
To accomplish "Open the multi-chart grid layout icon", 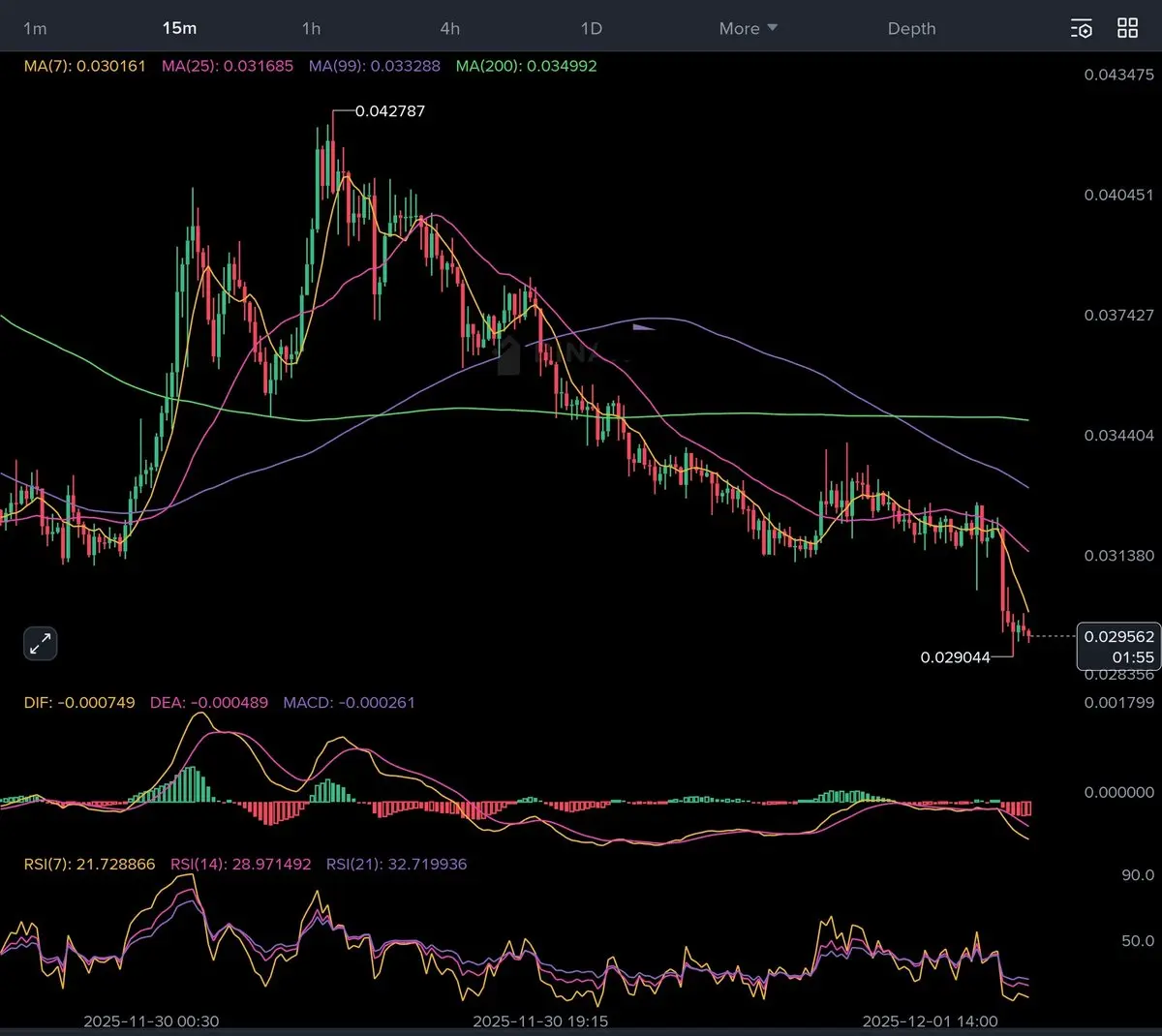I will pyautogui.click(x=1128, y=28).
